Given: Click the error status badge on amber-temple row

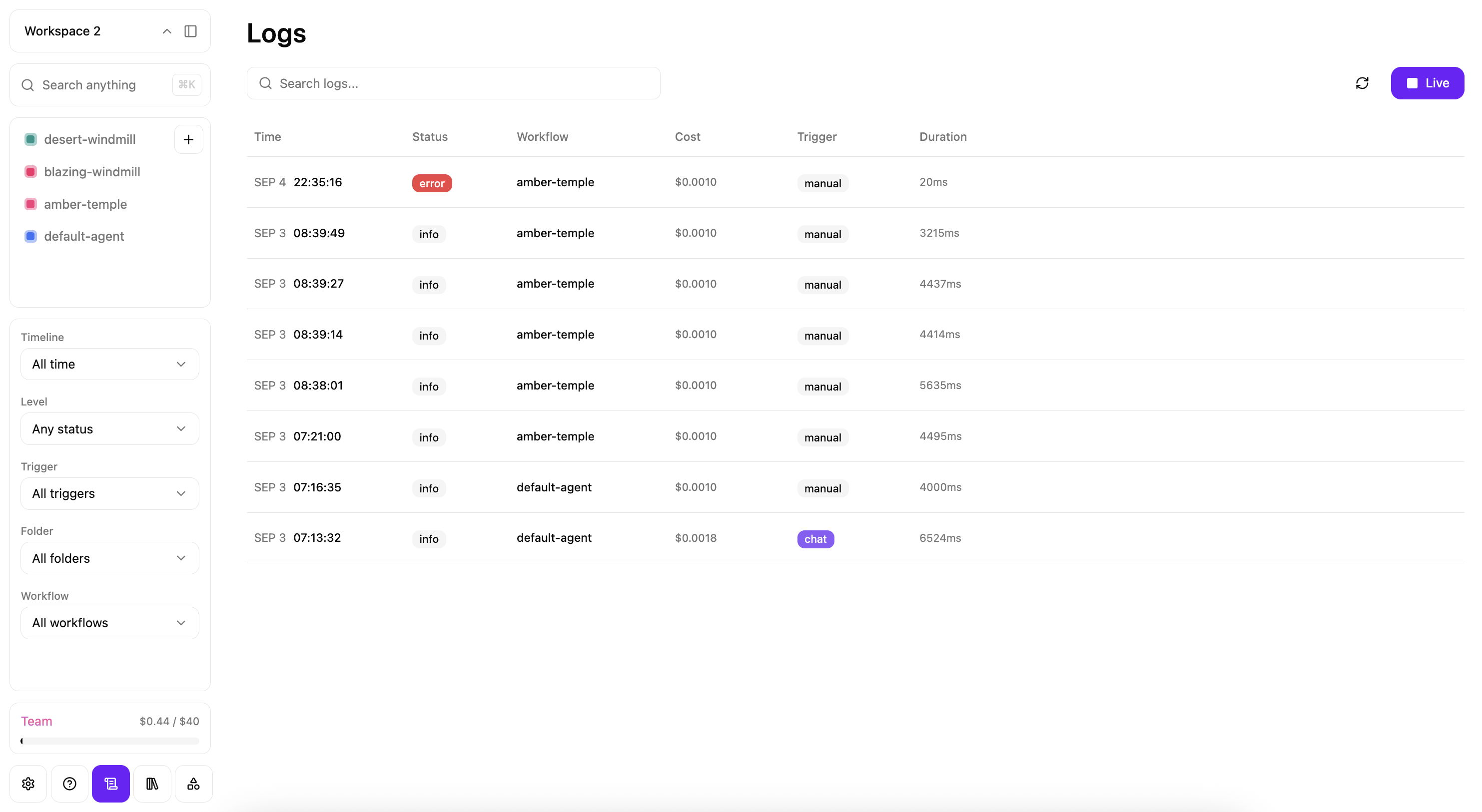Looking at the screenshot, I should 432,183.
